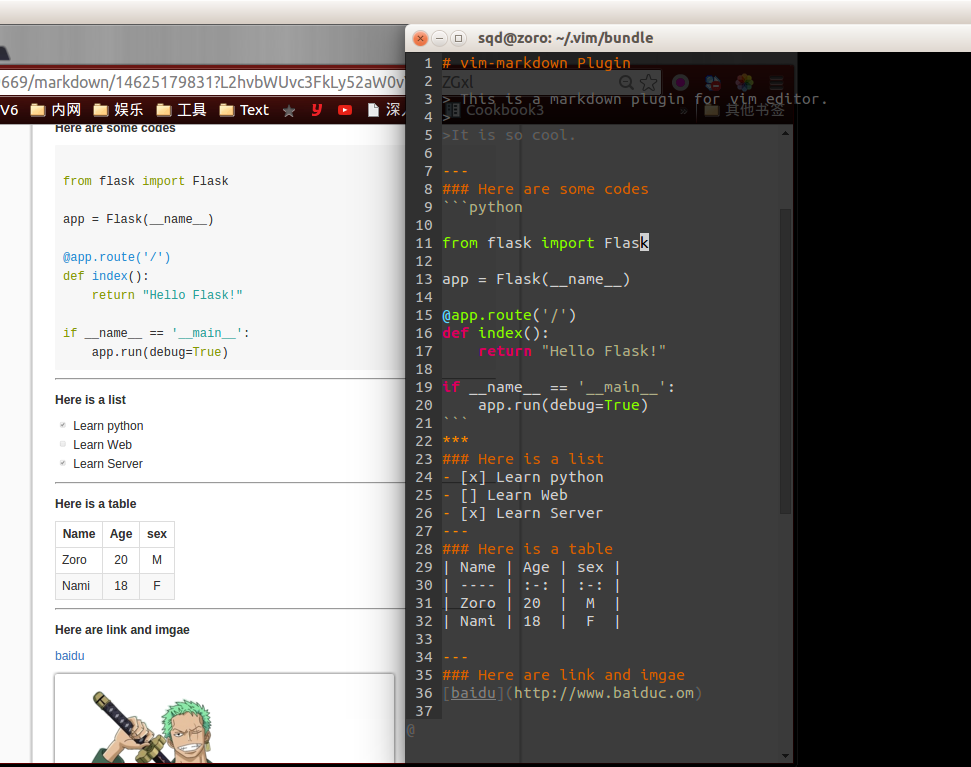Click the sex table header cell
Viewport: 971px width, 767px height.
157,534
